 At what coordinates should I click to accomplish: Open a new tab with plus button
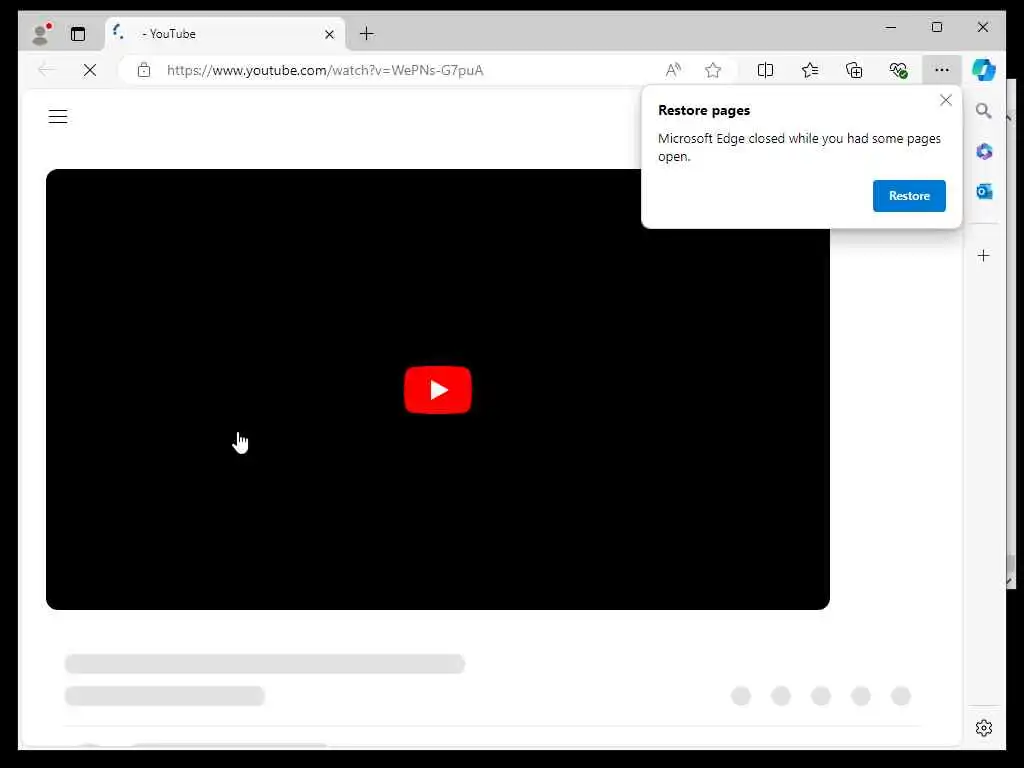click(367, 33)
